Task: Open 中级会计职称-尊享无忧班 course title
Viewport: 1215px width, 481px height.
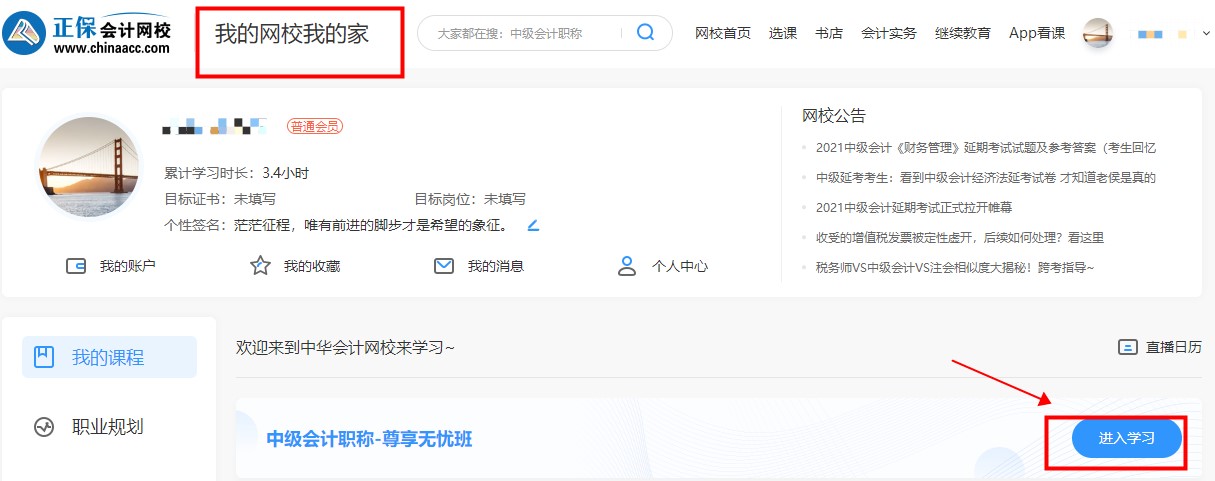Action: [x=369, y=438]
